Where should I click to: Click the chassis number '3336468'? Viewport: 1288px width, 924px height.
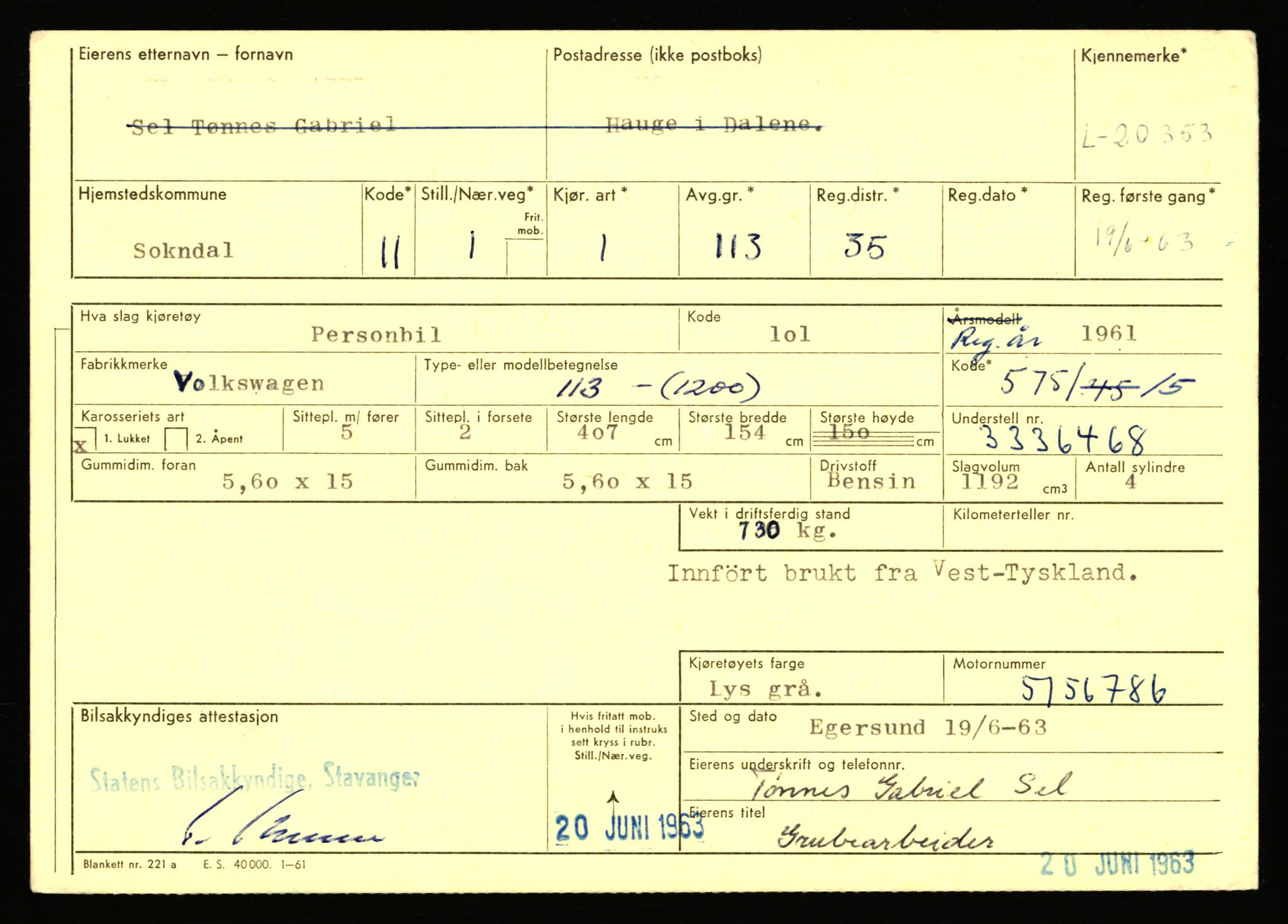pos(1064,440)
